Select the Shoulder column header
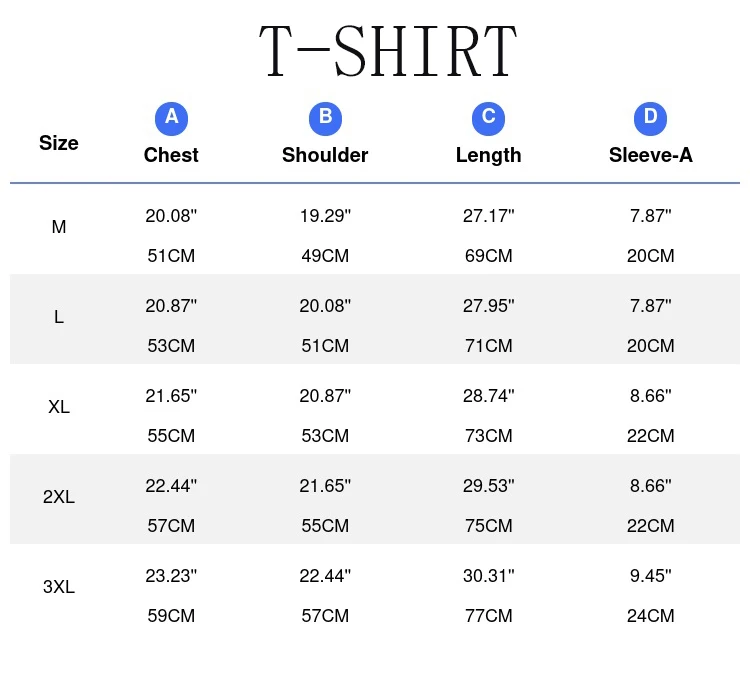750x673 pixels. pyautogui.click(x=325, y=155)
